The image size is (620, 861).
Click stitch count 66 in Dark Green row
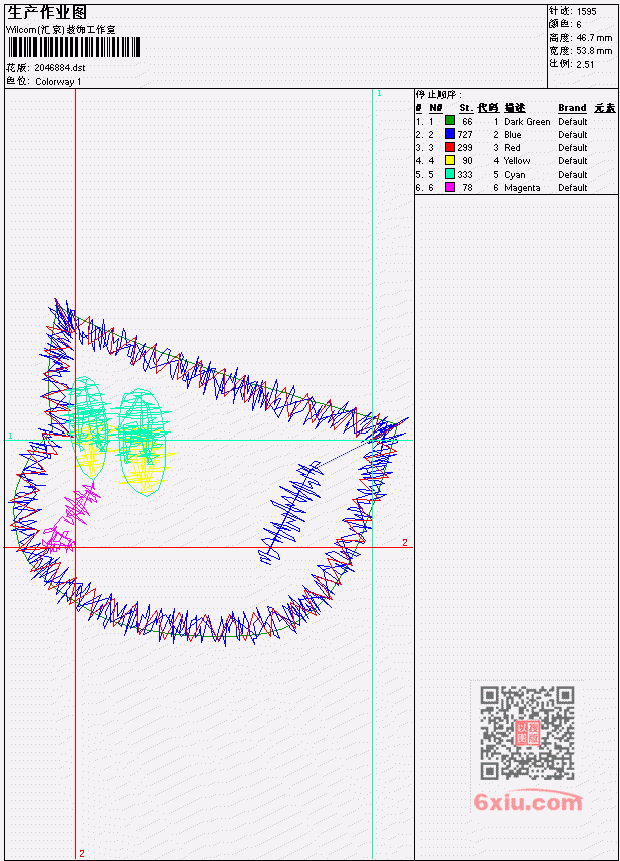click(467, 121)
